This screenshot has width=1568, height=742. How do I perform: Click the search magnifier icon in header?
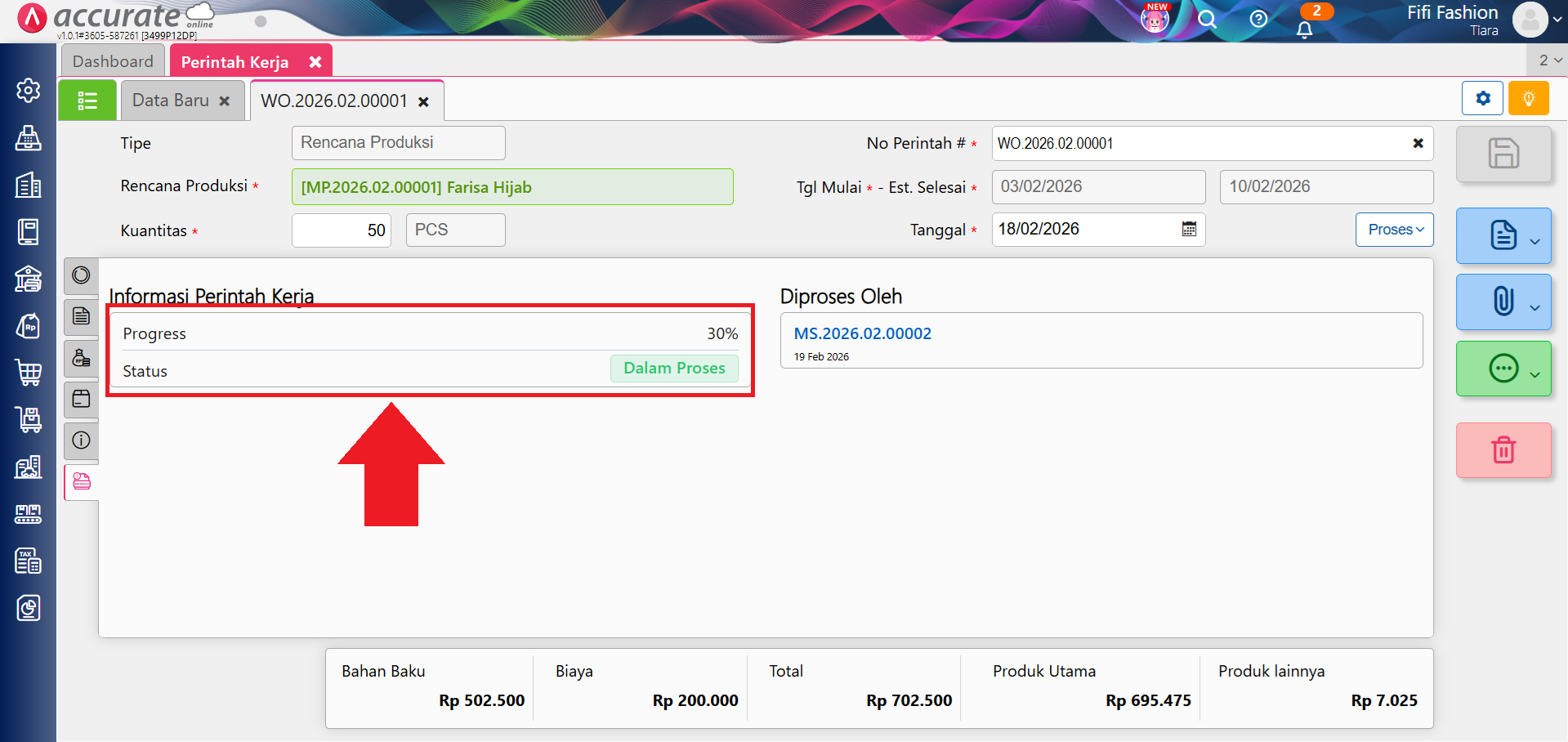[x=1207, y=20]
